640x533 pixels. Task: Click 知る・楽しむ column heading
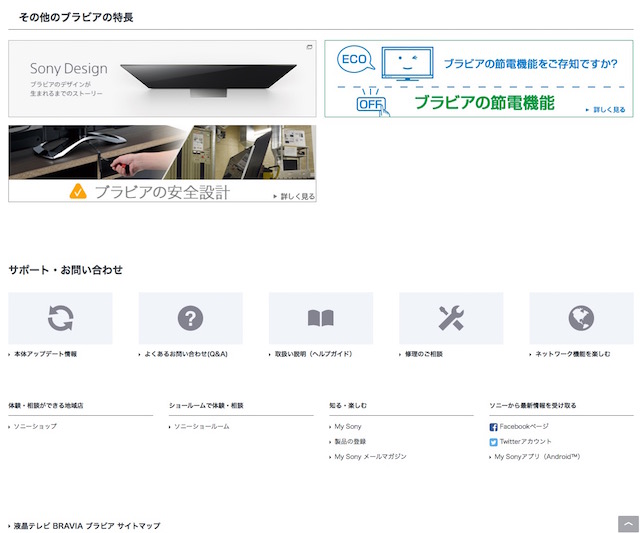pos(348,405)
